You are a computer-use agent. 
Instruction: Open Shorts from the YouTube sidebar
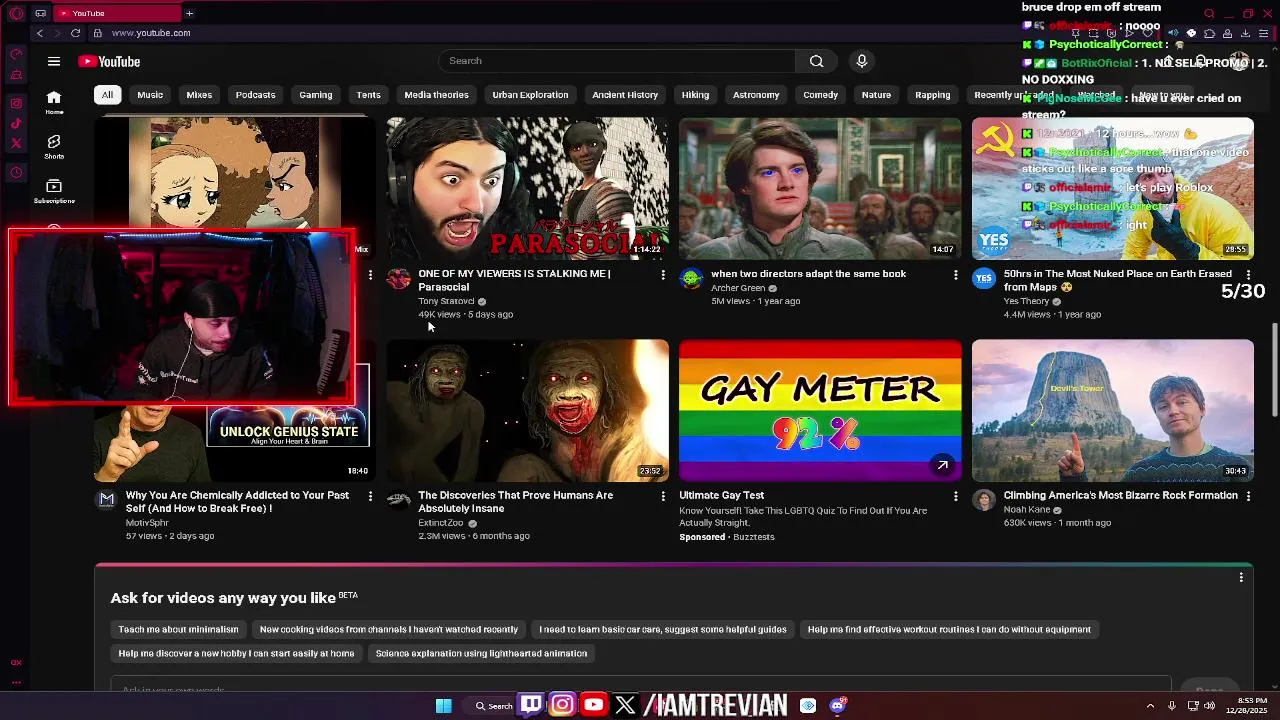(54, 147)
